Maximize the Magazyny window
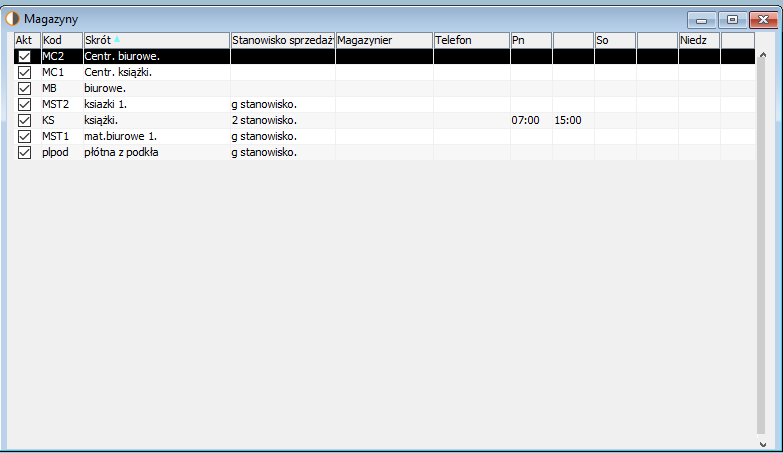 [x=733, y=20]
